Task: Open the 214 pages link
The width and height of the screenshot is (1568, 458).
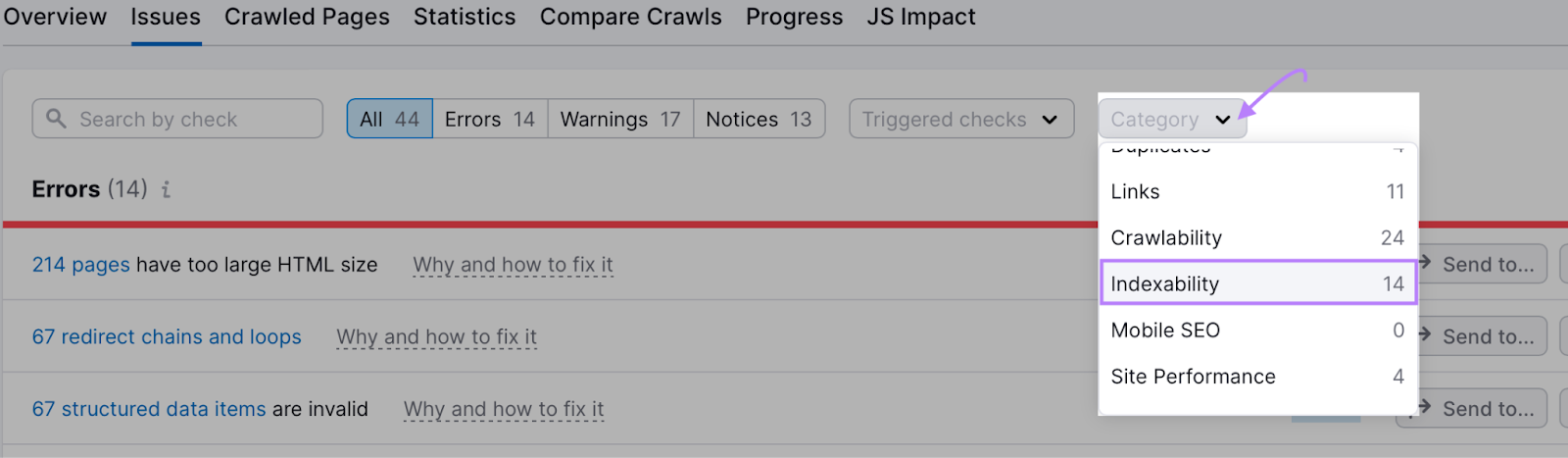Action: (80, 265)
